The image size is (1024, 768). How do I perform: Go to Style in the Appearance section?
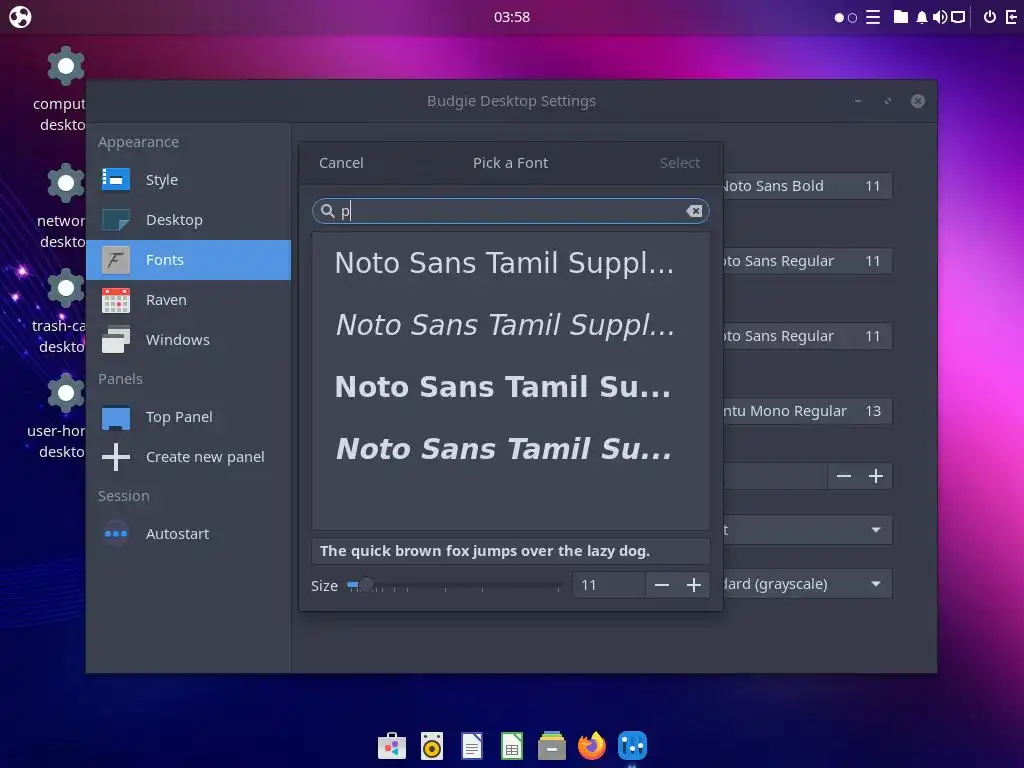[x=189, y=180]
